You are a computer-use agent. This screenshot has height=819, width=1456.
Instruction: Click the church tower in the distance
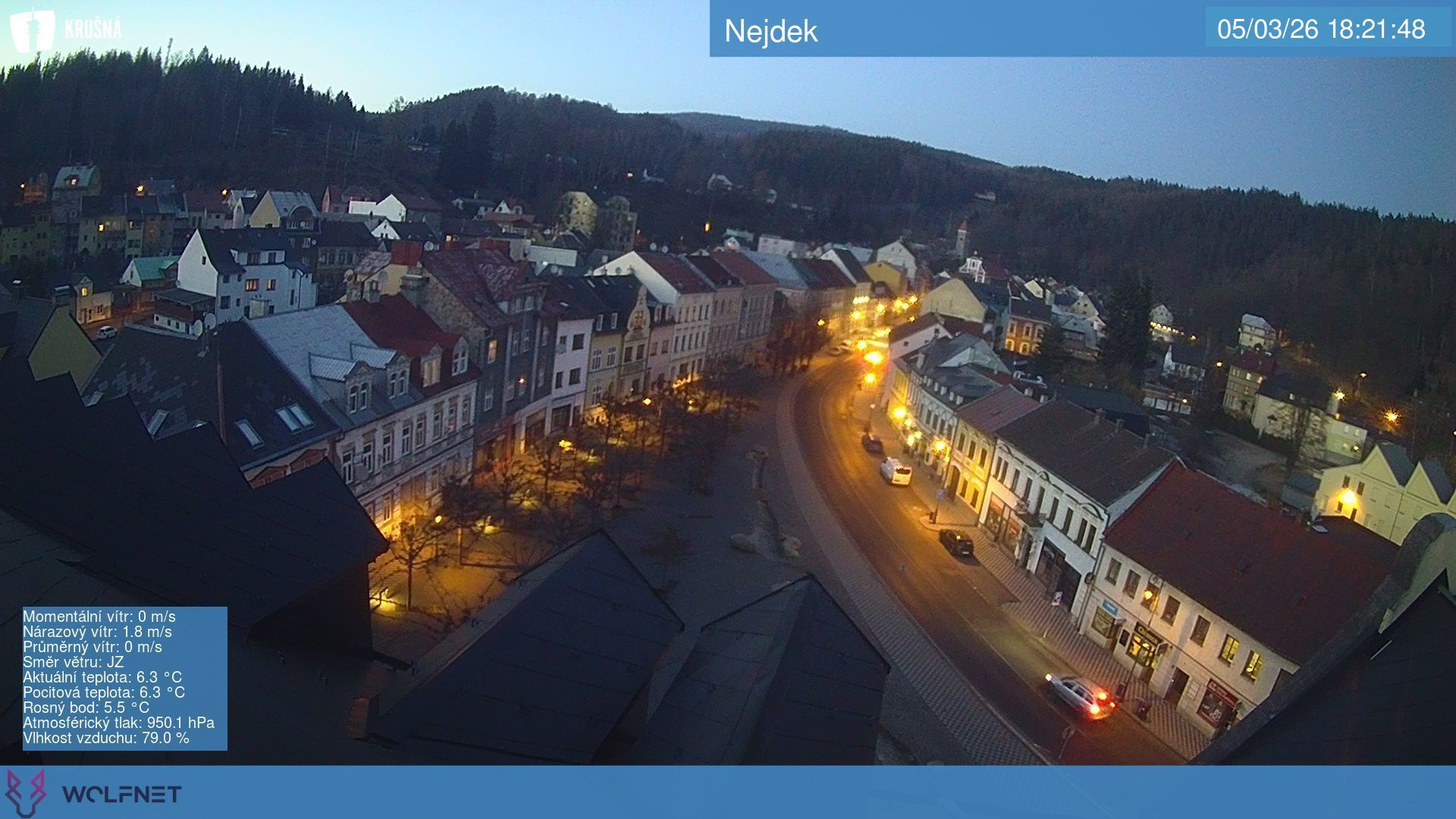tap(962, 239)
